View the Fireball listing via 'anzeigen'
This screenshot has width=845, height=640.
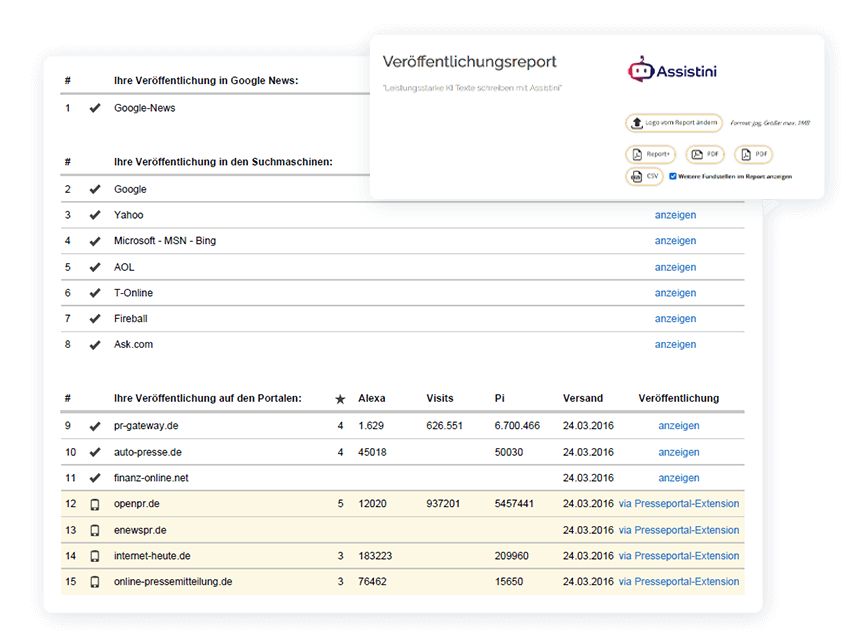(675, 319)
